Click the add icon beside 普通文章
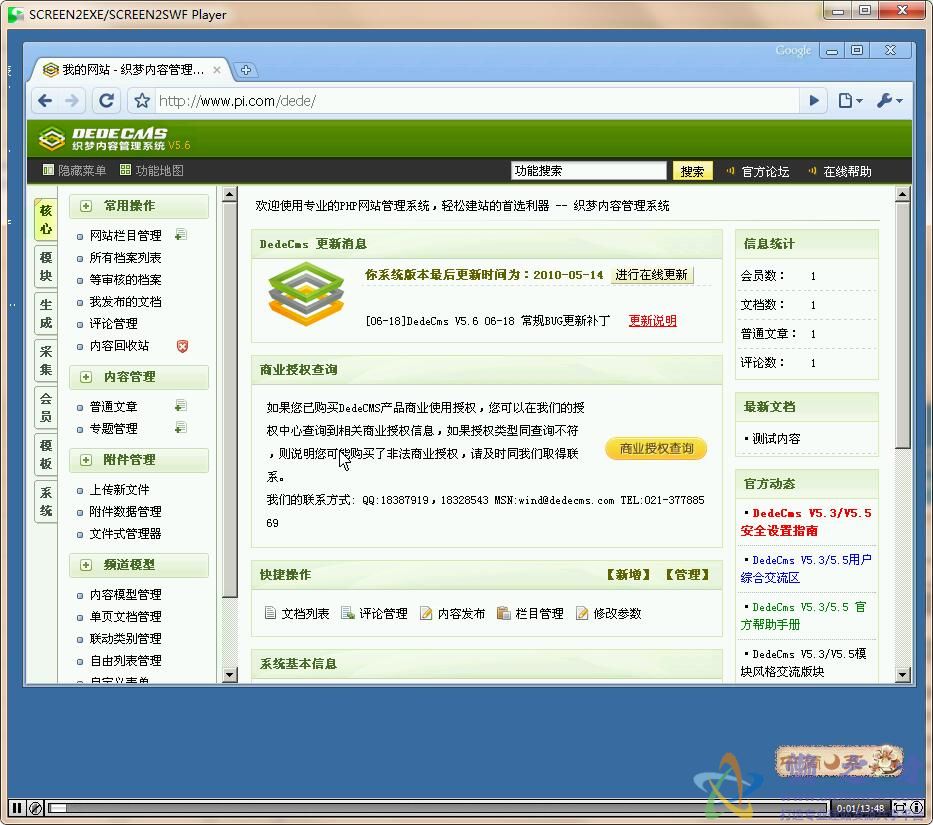 pyautogui.click(x=180, y=406)
